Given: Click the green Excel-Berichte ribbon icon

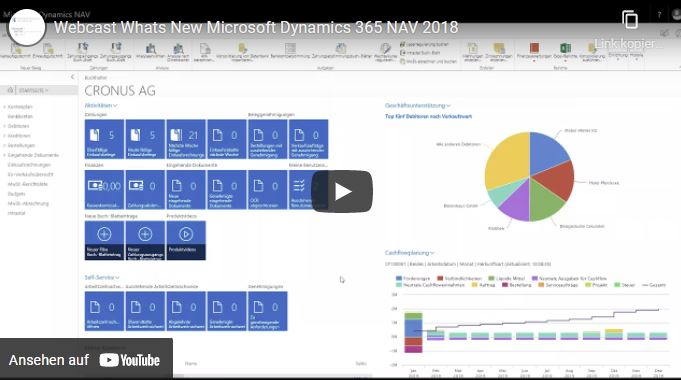Looking at the screenshot, I should [x=565, y=48].
